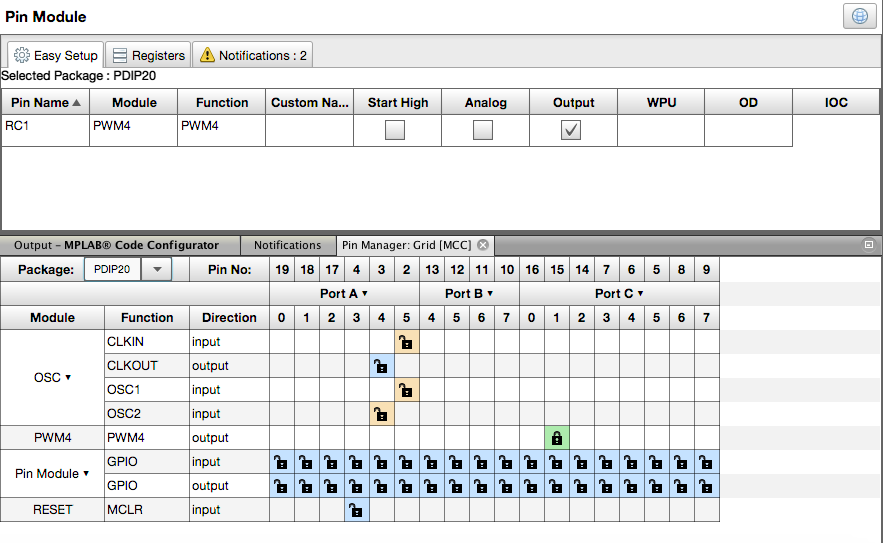Open the Notifications : 2 tab

click(252, 56)
